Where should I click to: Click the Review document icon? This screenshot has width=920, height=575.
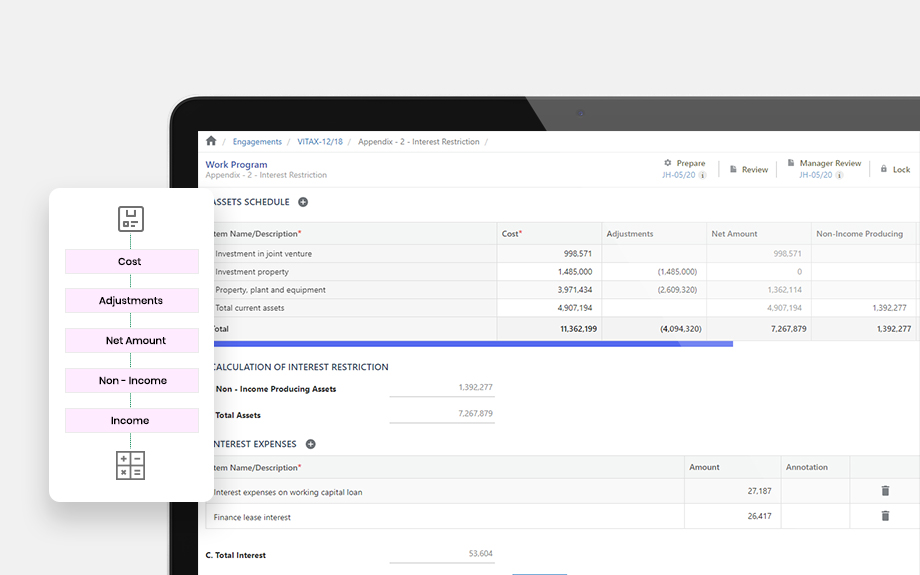tap(733, 169)
